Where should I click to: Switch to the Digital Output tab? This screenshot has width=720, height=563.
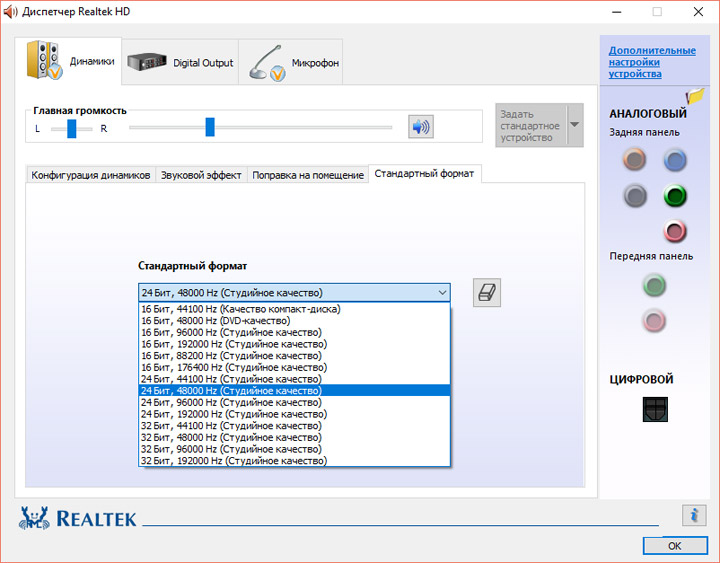[x=180, y=62]
